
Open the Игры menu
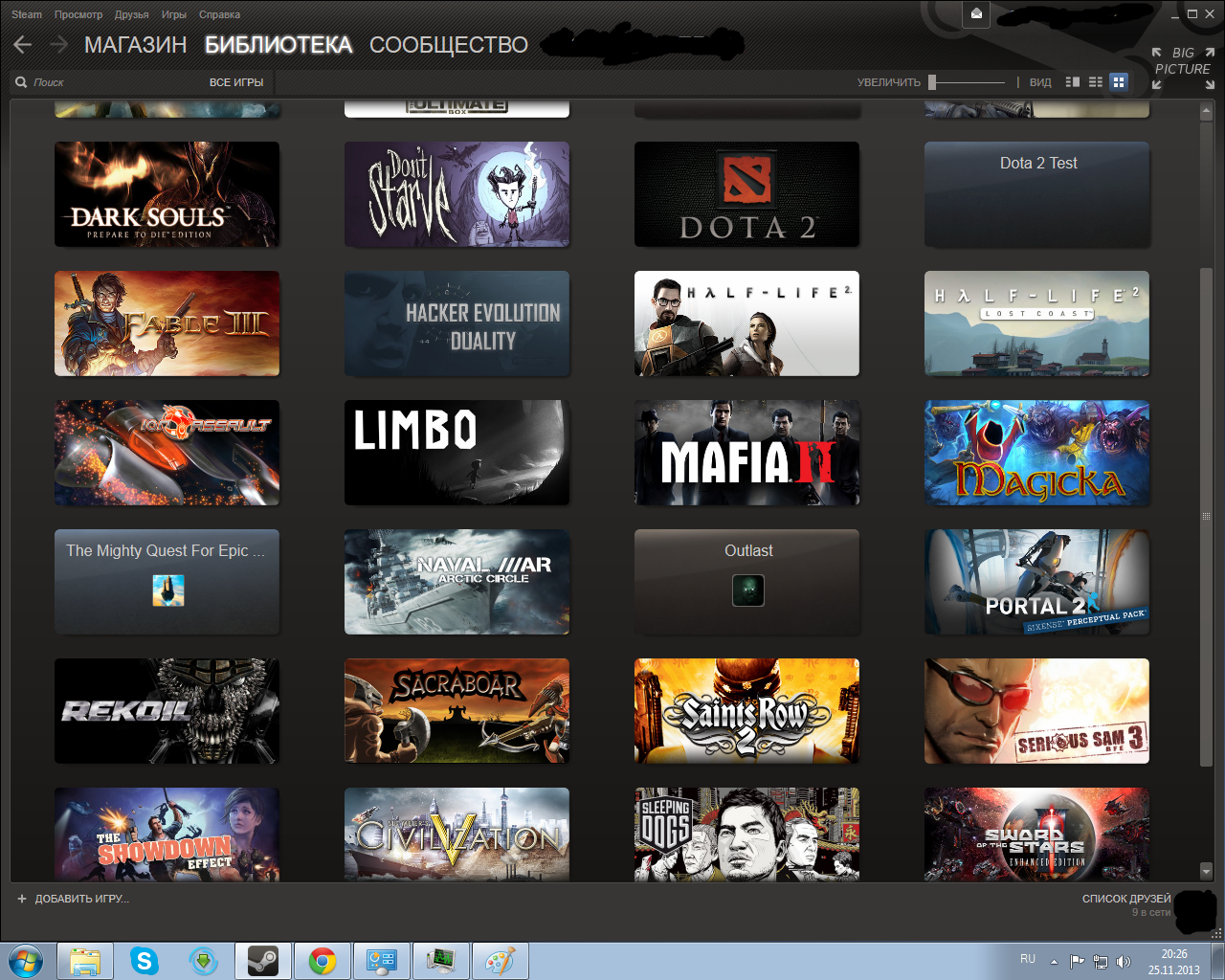pyautogui.click(x=174, y=14)
